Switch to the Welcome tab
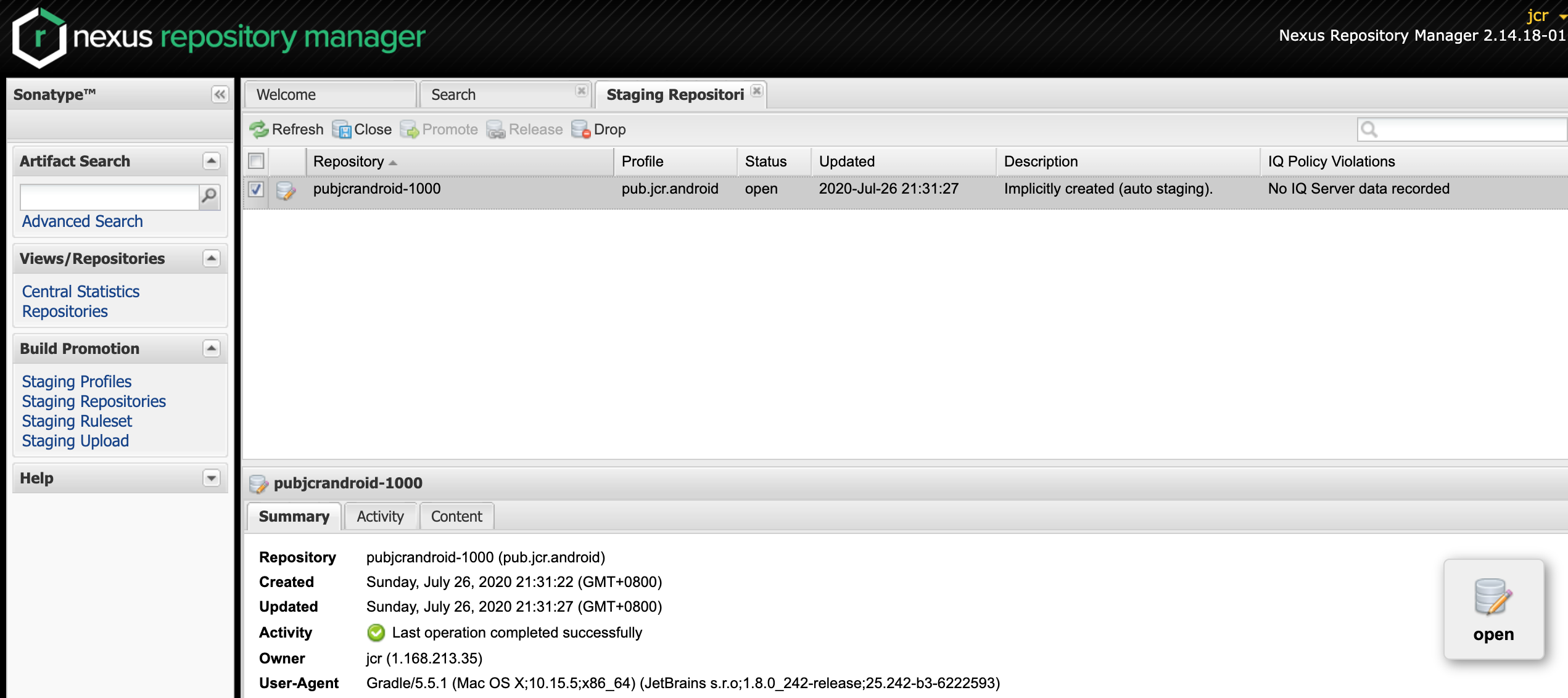The width and height of the screenshot is (1568, 698). coord(331,94)
